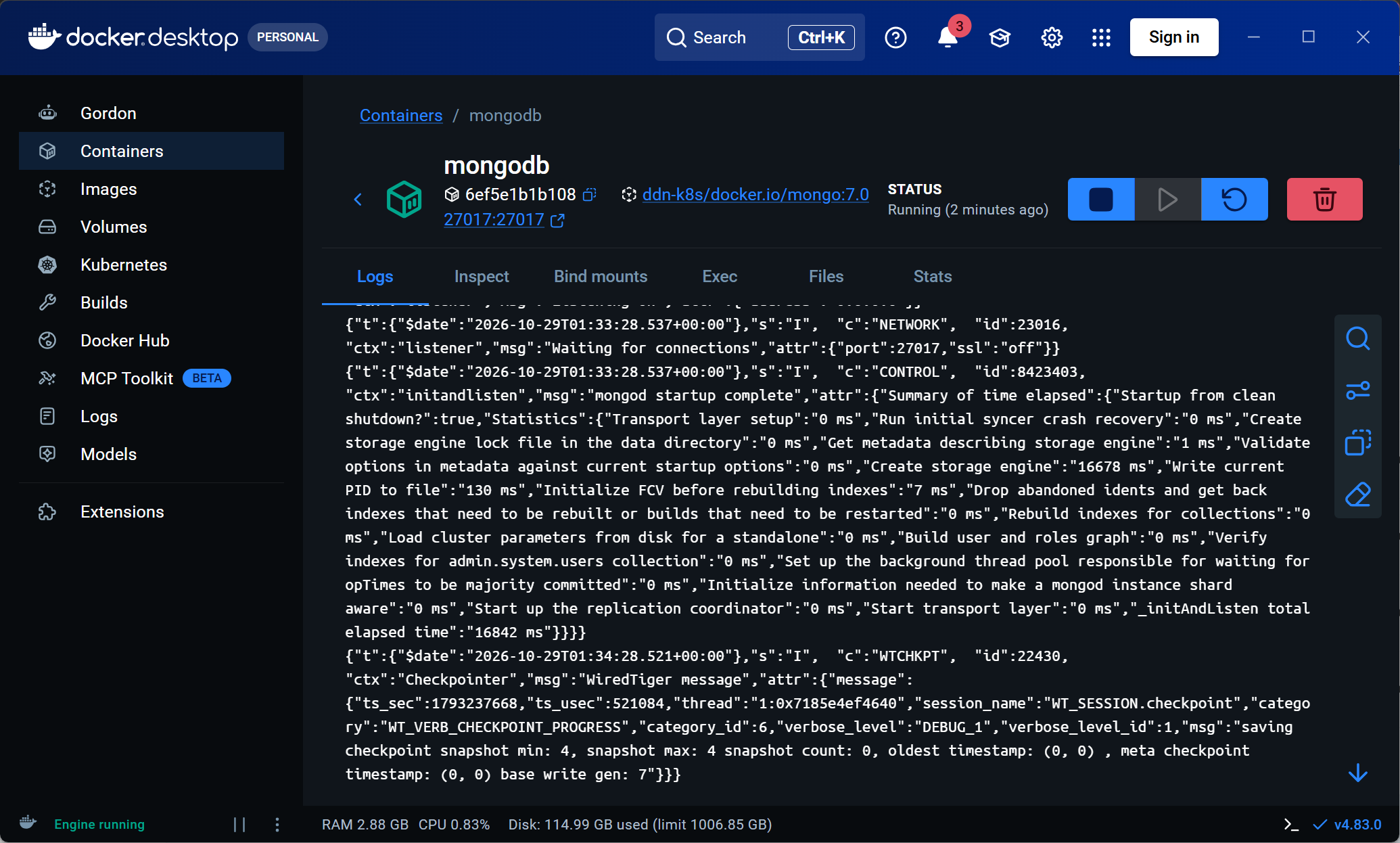Click the Containers breadcrumb link
Viewport: 1400px width, 843px height.
pyautogui.click(x=401, y=115)
